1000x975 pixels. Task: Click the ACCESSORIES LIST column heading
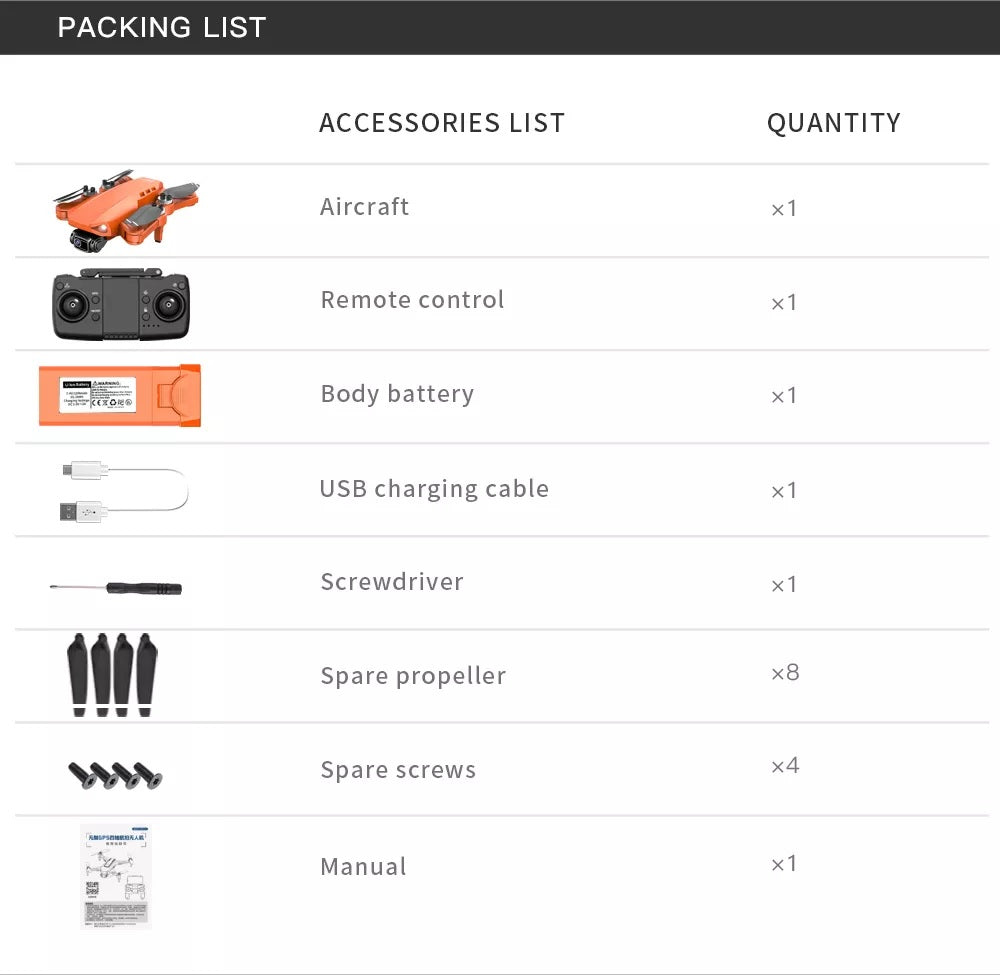pyautogui.click(x=442, y=122)
